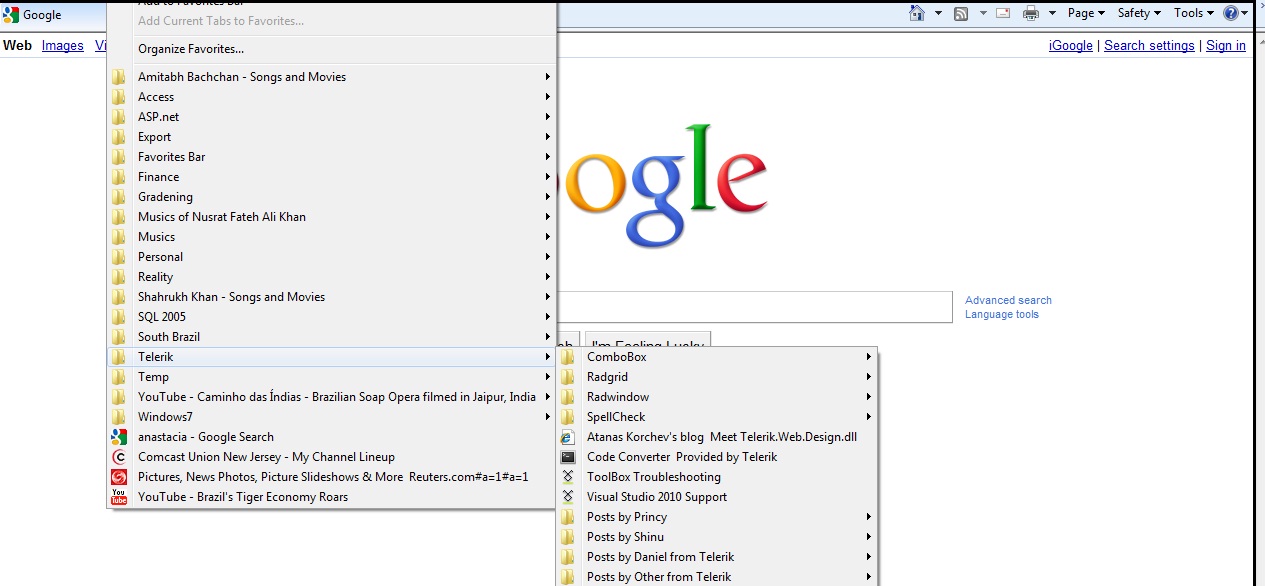
Task: Click the Google icon beside anastacia - Google Search
Action: 119,437
